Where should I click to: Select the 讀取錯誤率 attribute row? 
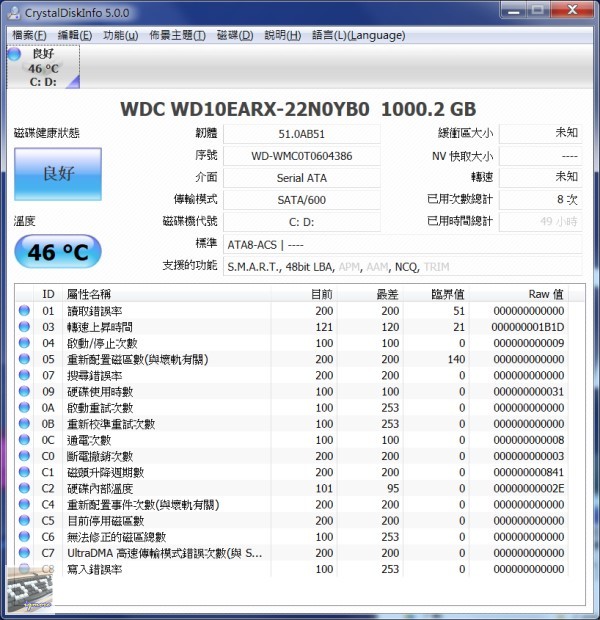click(291, 311)
